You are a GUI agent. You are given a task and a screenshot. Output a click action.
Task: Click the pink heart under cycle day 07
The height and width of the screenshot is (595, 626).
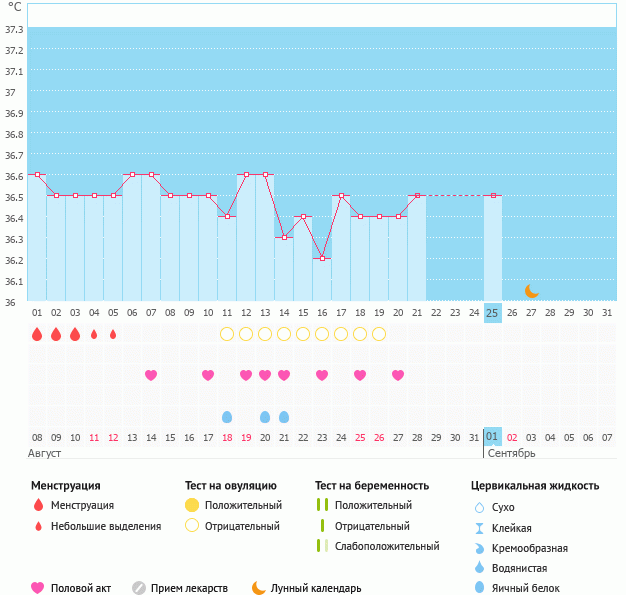click(x=151, y=375)
